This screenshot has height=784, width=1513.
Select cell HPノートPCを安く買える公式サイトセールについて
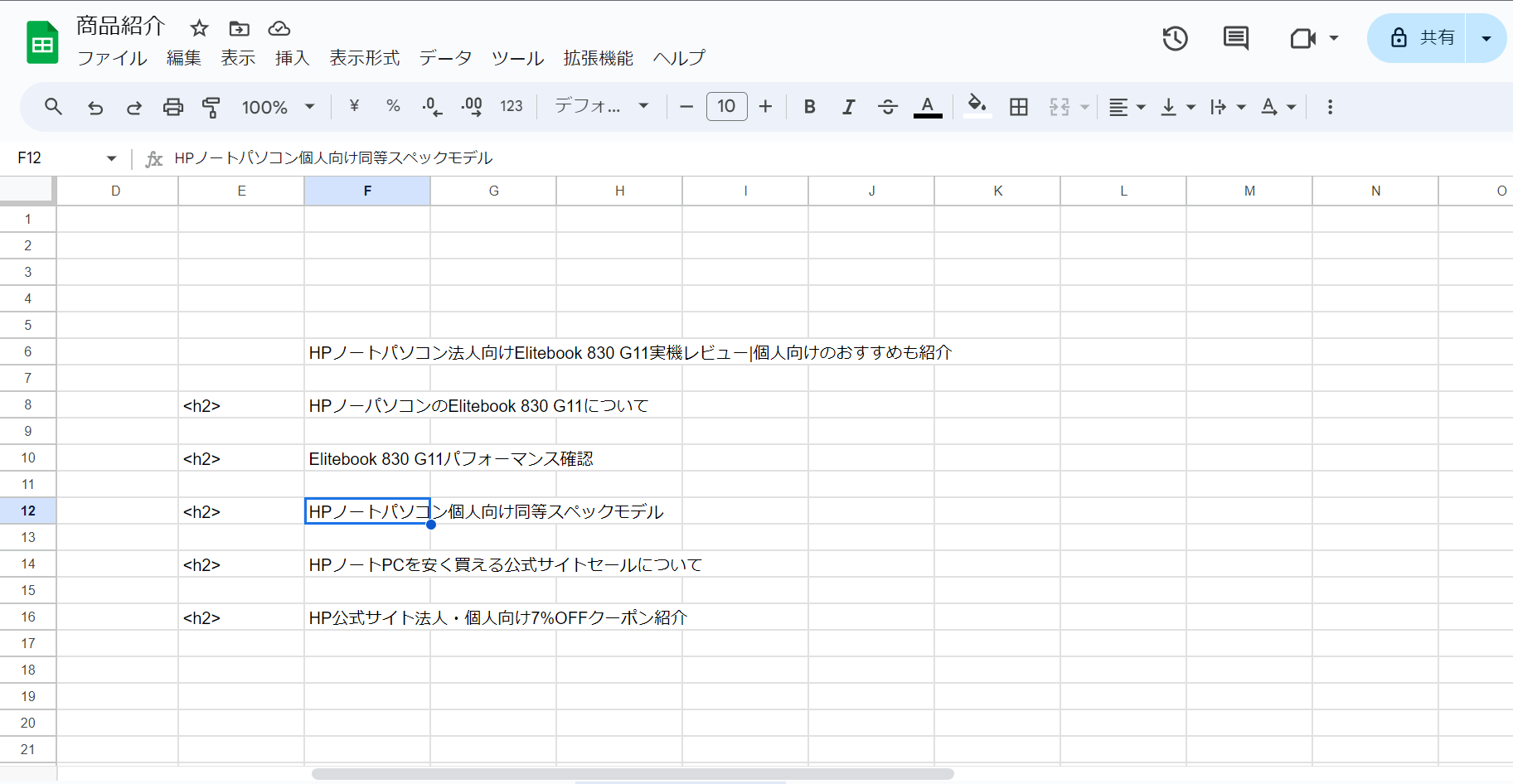tap(367, 564)
